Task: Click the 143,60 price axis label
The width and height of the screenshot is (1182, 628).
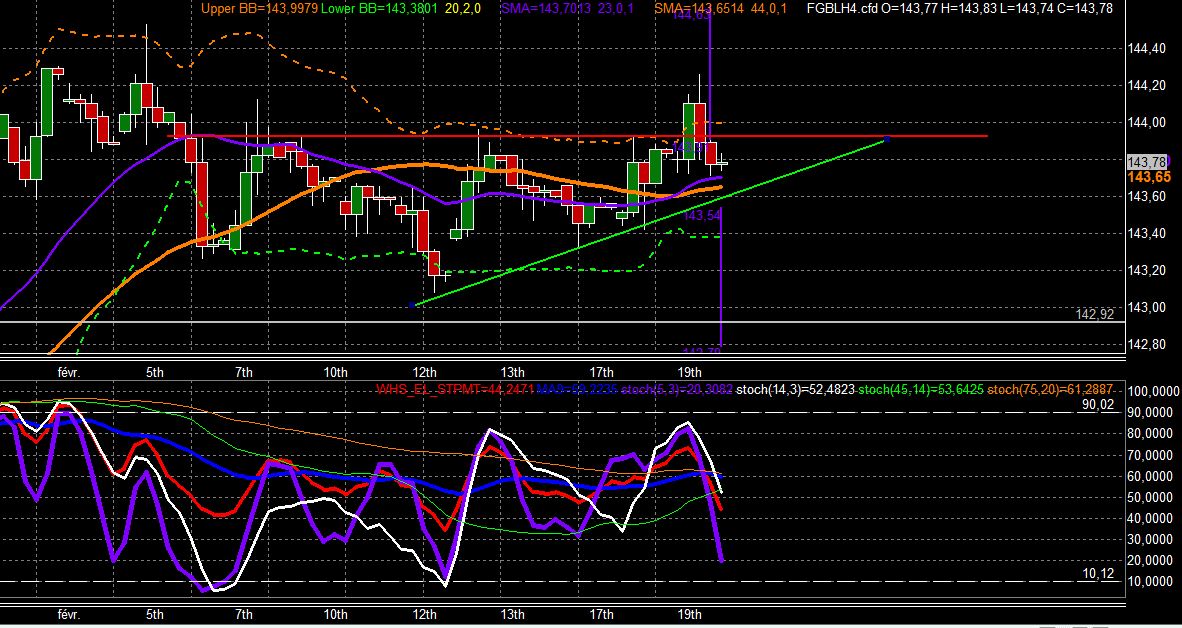Action: 1149,196
